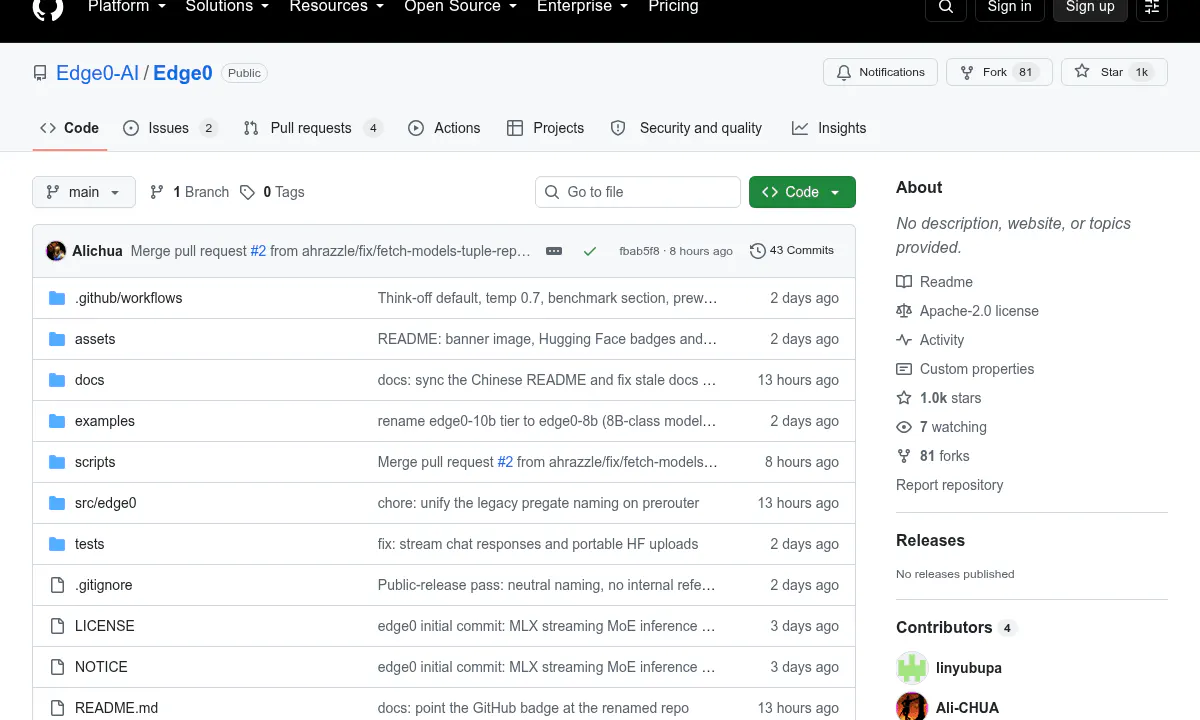Open the Releases heading link
The image size is (1200, 720).
coord(930,540)
